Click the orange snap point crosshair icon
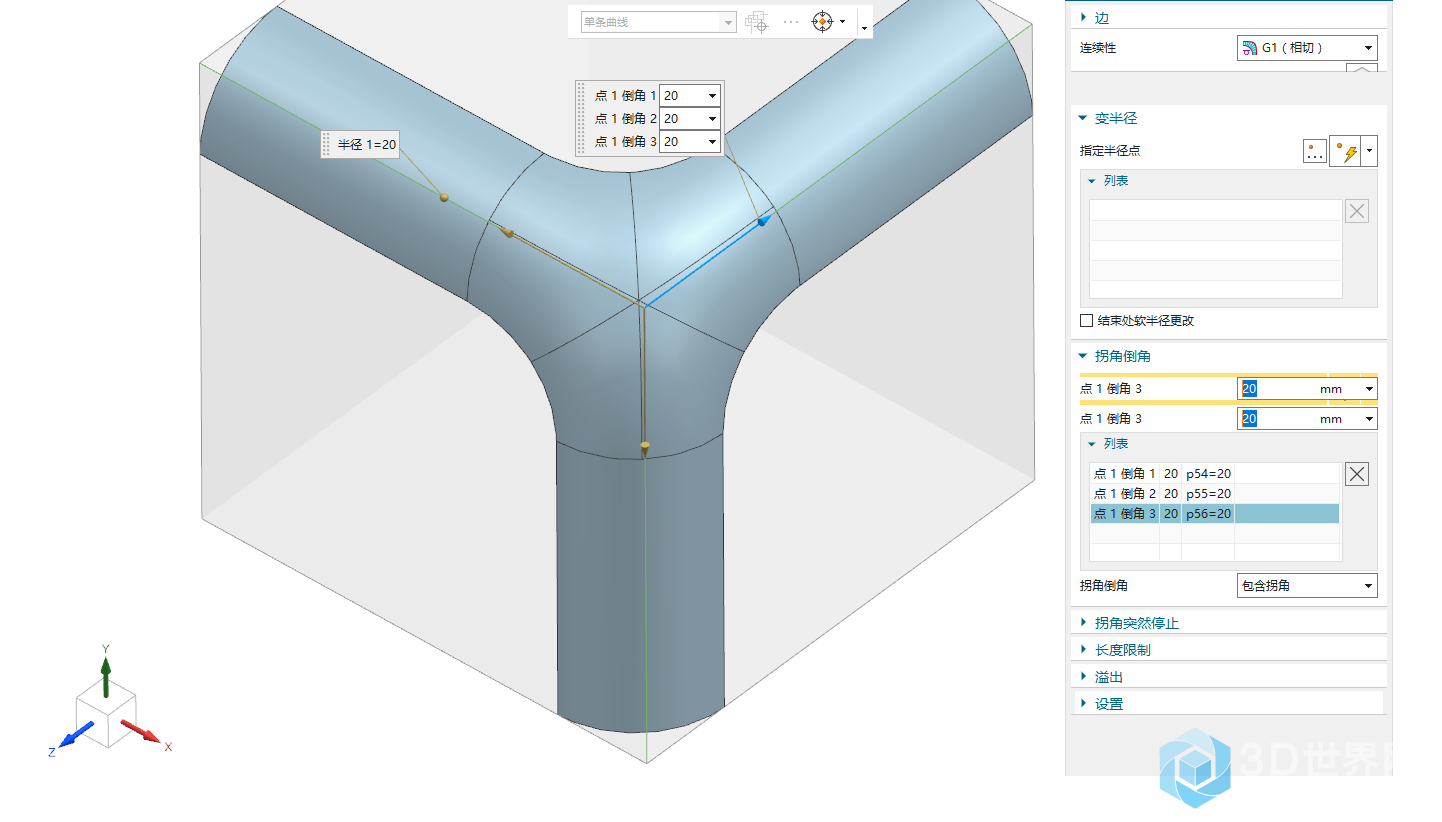 pos(822,21)
